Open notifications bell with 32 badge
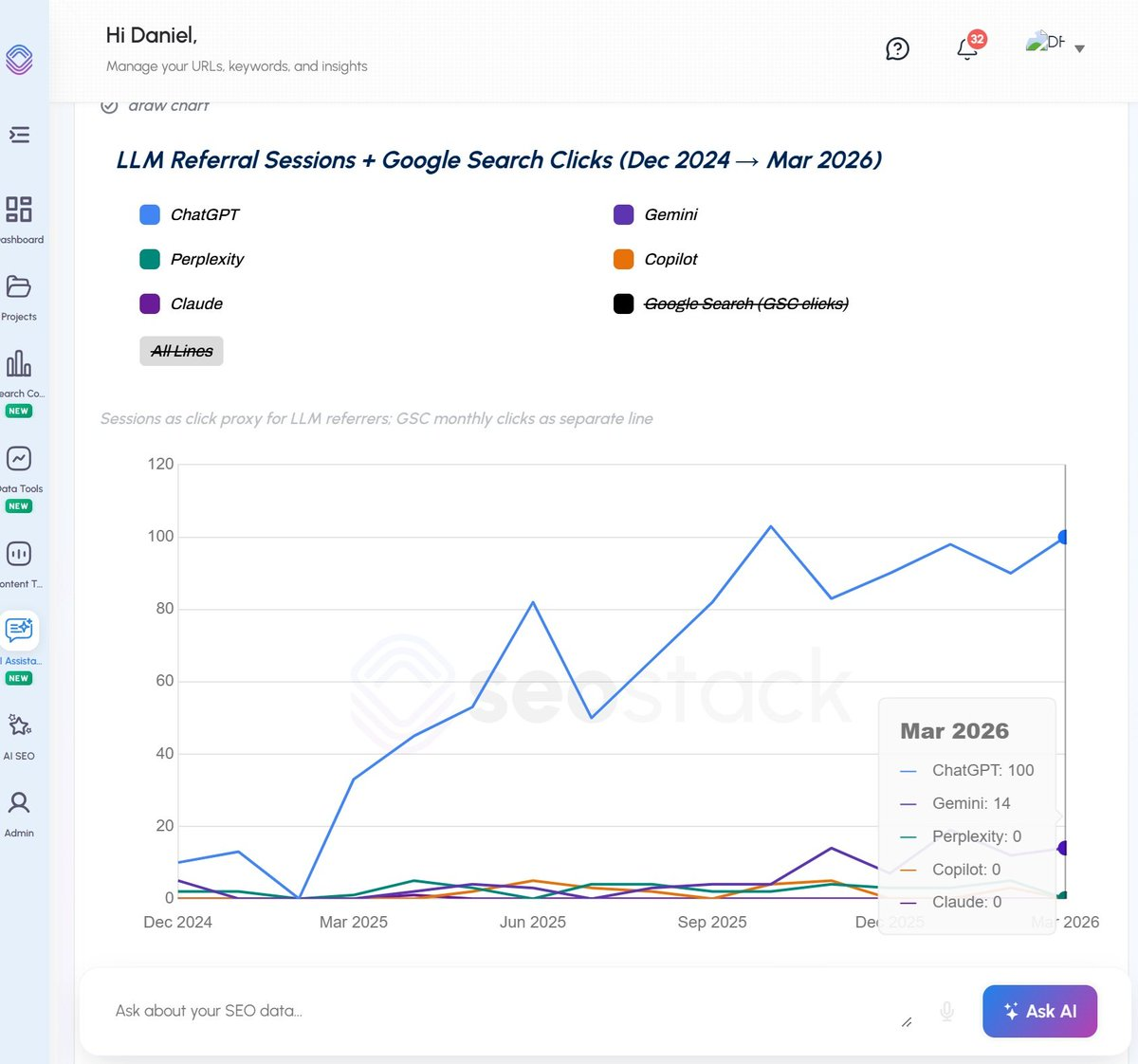 [967, 48]
